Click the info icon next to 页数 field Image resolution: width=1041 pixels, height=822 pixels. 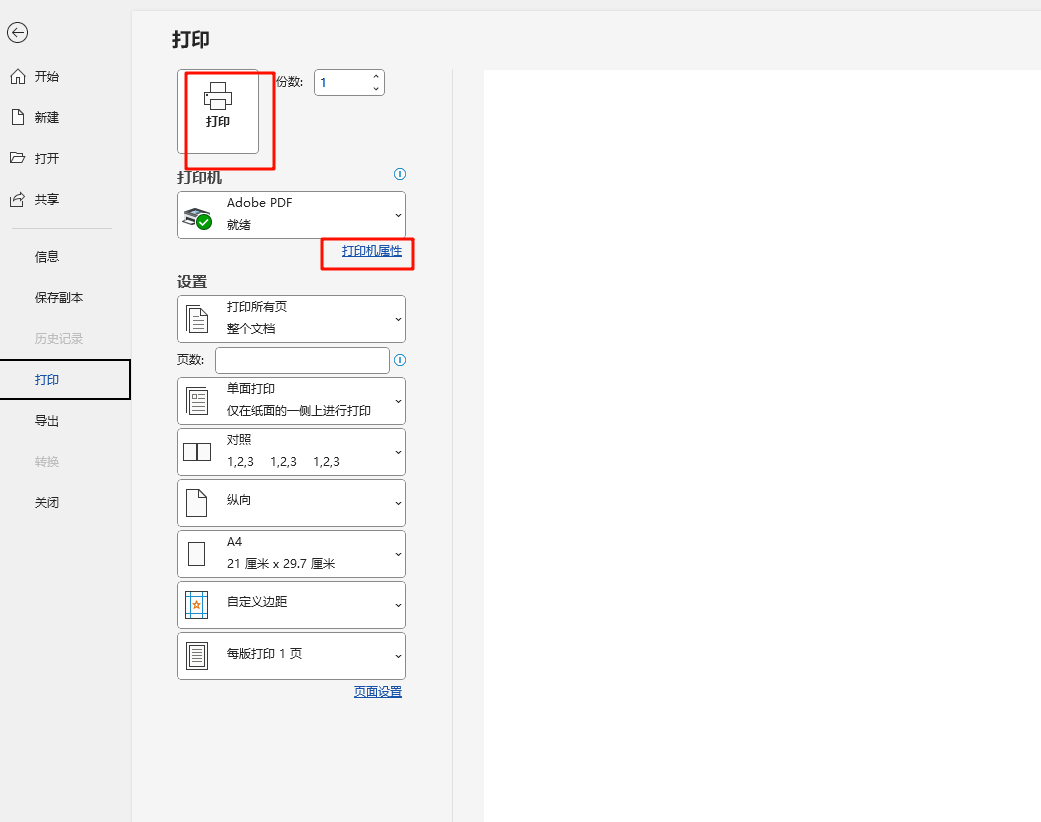(x=400, y=360)
